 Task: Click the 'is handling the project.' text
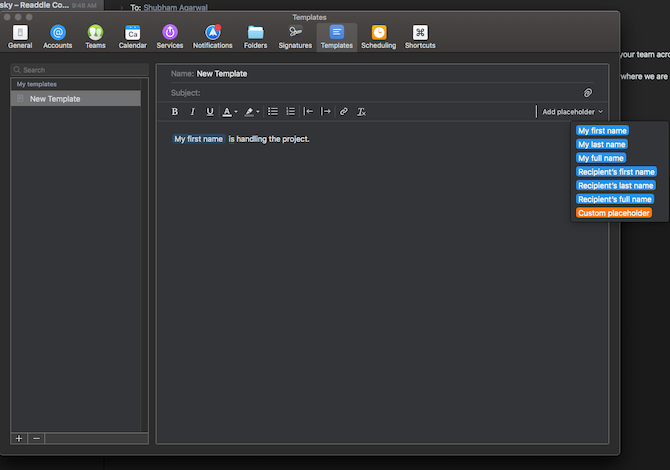click(x=269, y=139)
